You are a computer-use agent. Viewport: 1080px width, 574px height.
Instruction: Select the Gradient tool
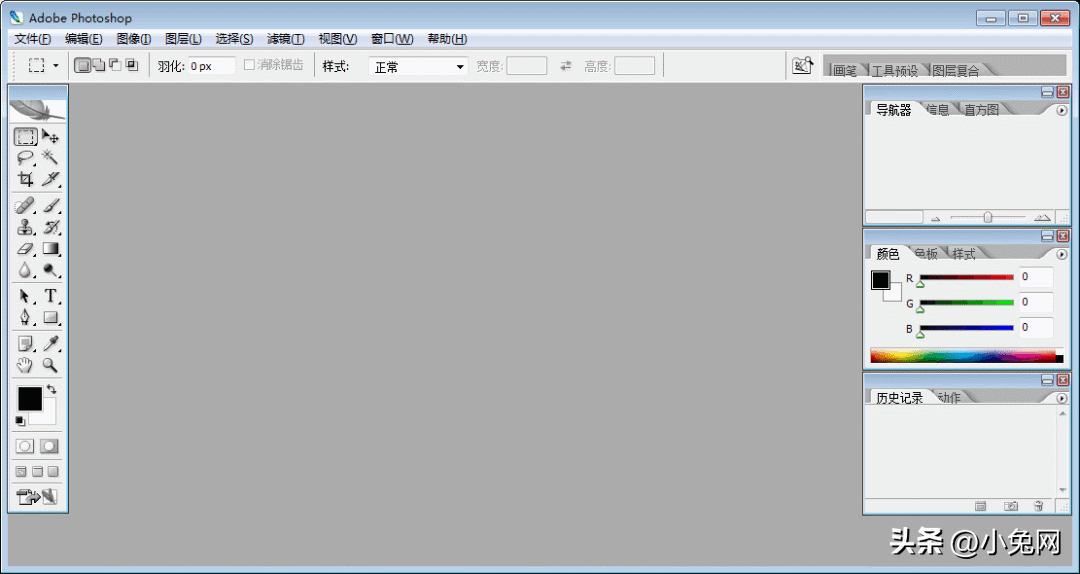50,248
